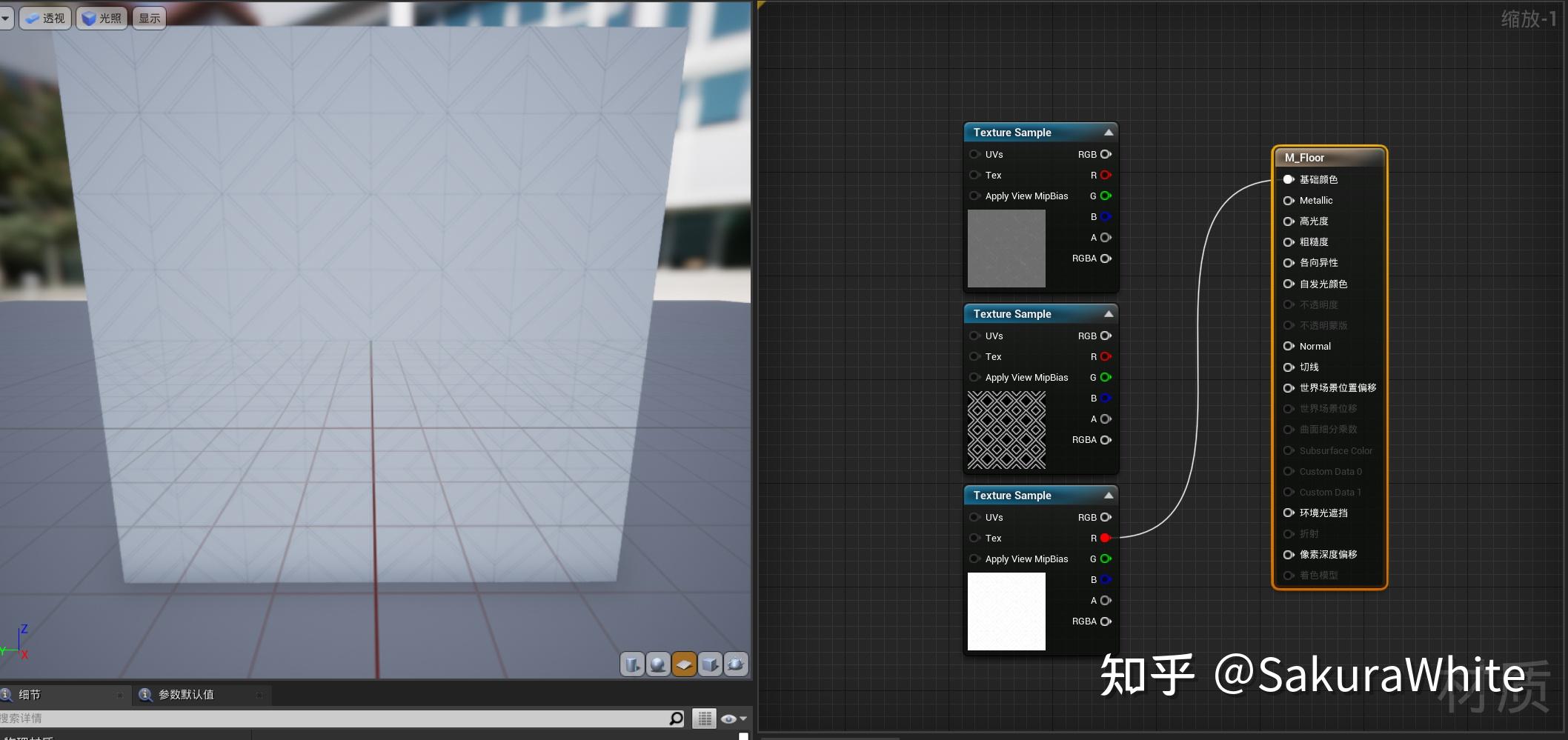
Task: Toggle the active plane preview mesh button
Action: 683,664
